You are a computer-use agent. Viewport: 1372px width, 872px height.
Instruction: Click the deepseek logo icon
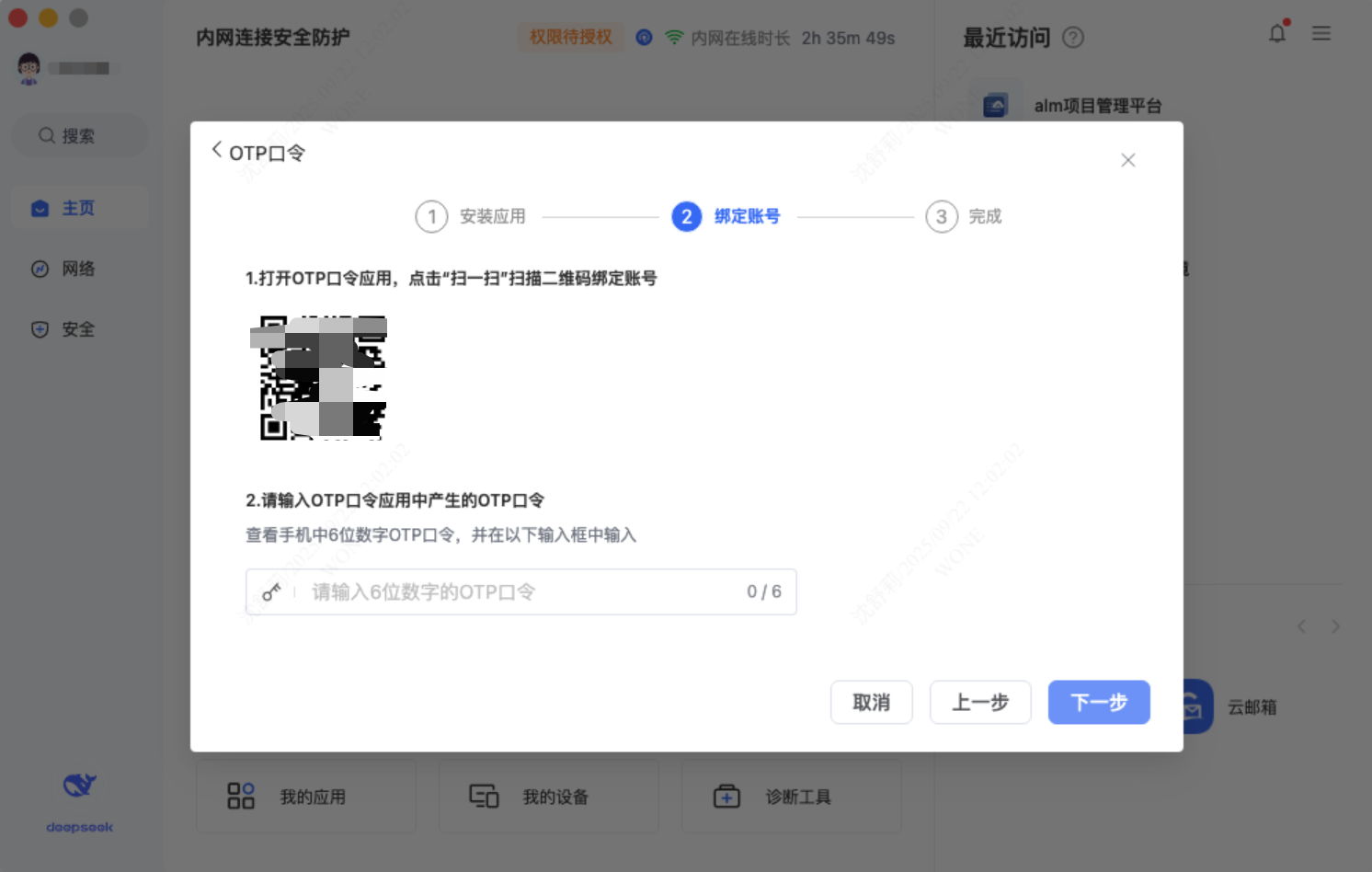point(80,785)
